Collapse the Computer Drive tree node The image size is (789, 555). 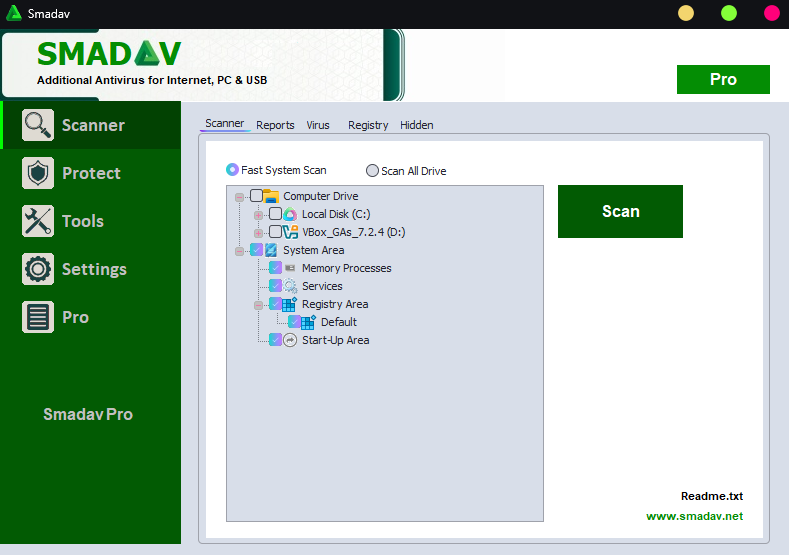pyautogui.click(x=240, y=197)
